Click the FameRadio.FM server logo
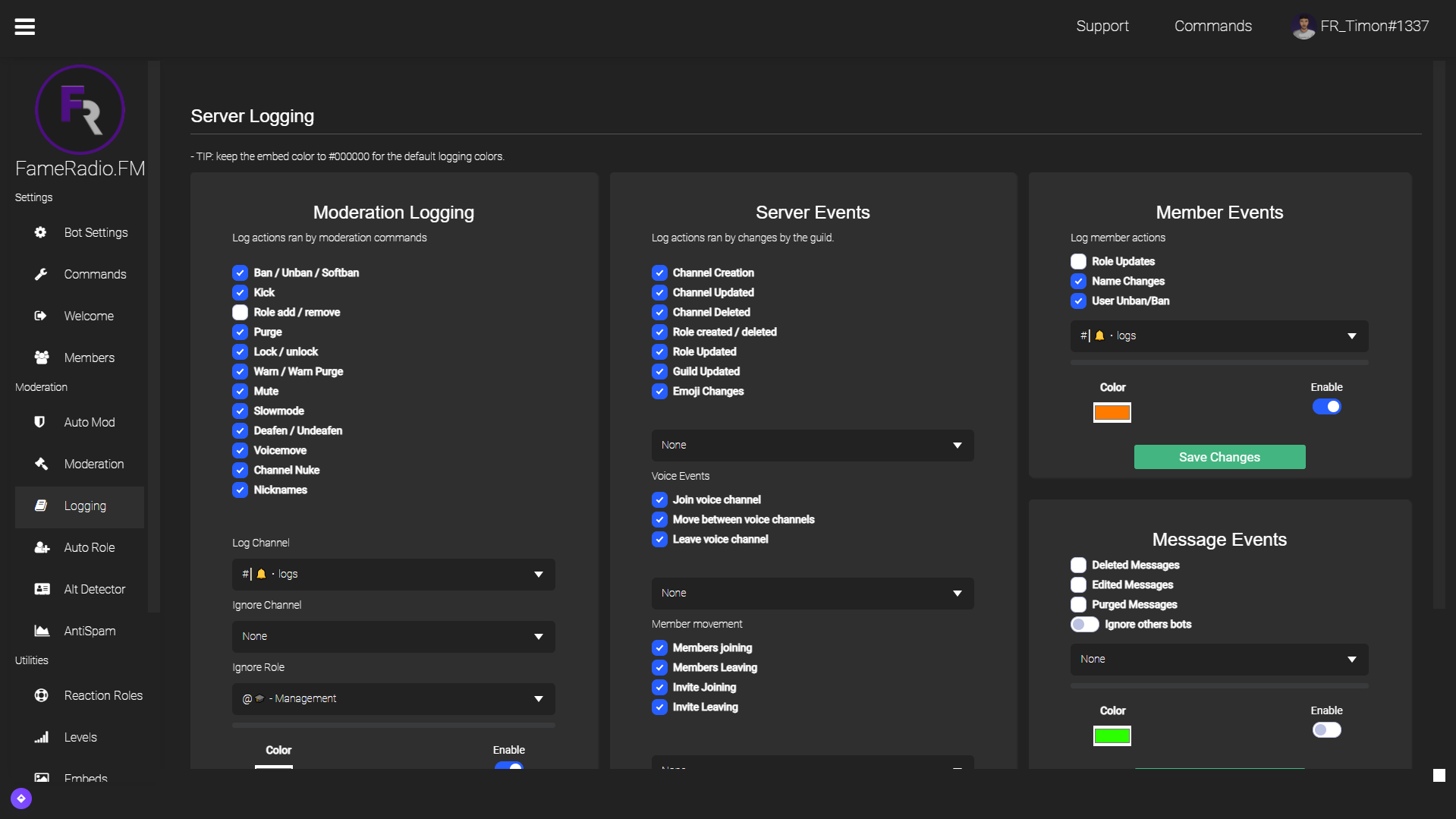The height and width of the screenshot is (819, 1456). coord(80,110)
